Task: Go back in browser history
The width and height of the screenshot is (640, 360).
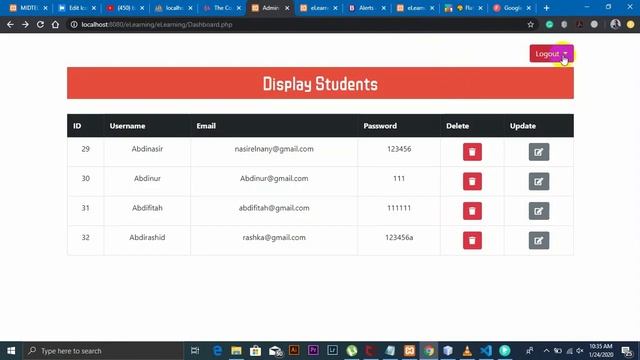Action: pyautogui.click(x=10, y=24)
